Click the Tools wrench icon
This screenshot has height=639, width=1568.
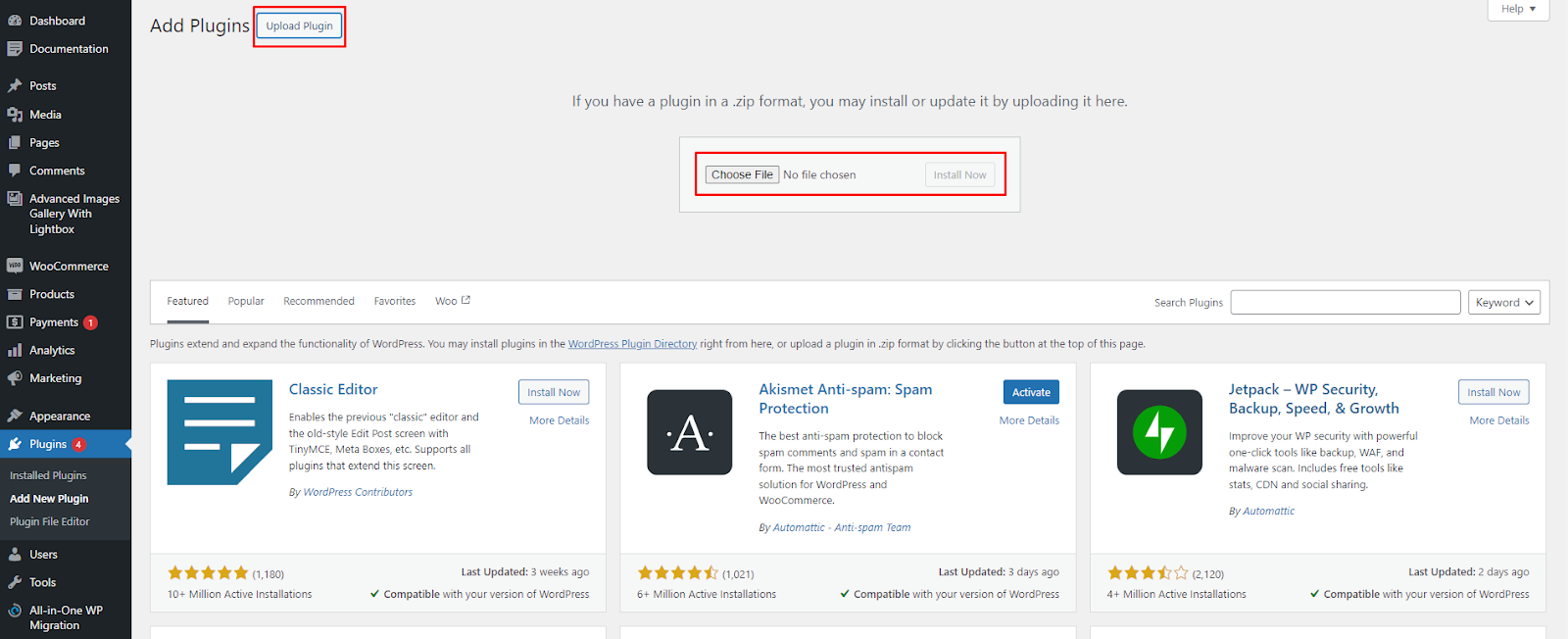(15, 582)
